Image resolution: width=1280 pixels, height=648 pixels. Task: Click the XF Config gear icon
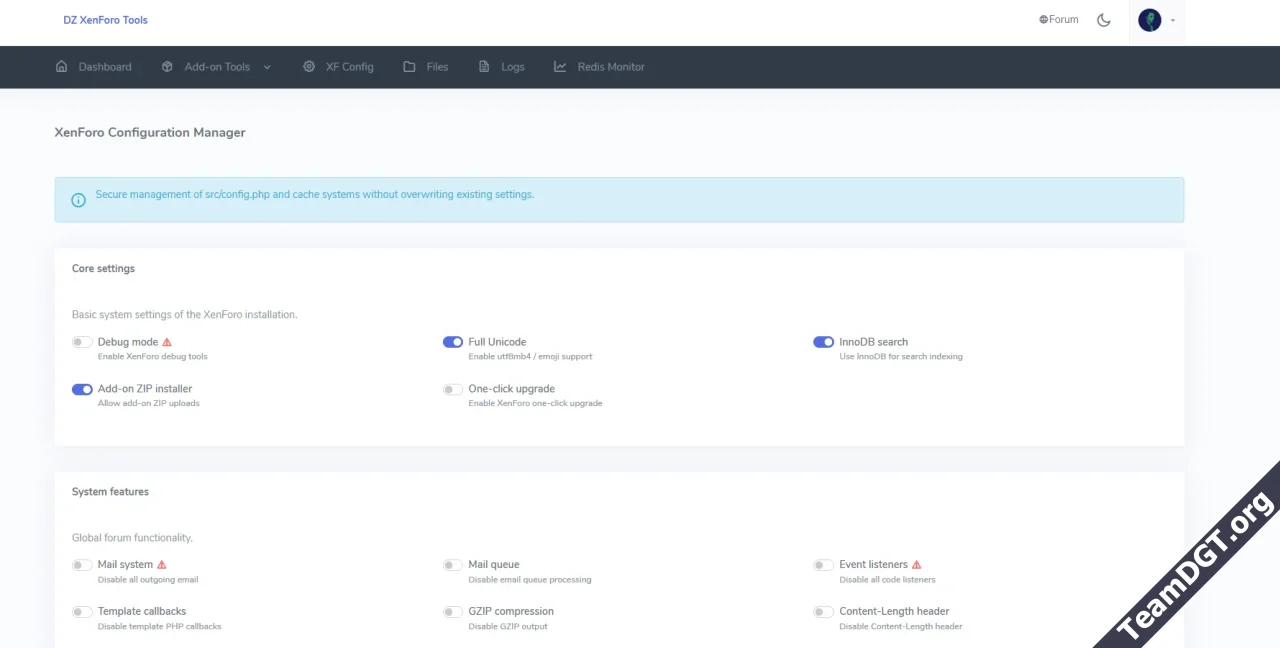309,67
